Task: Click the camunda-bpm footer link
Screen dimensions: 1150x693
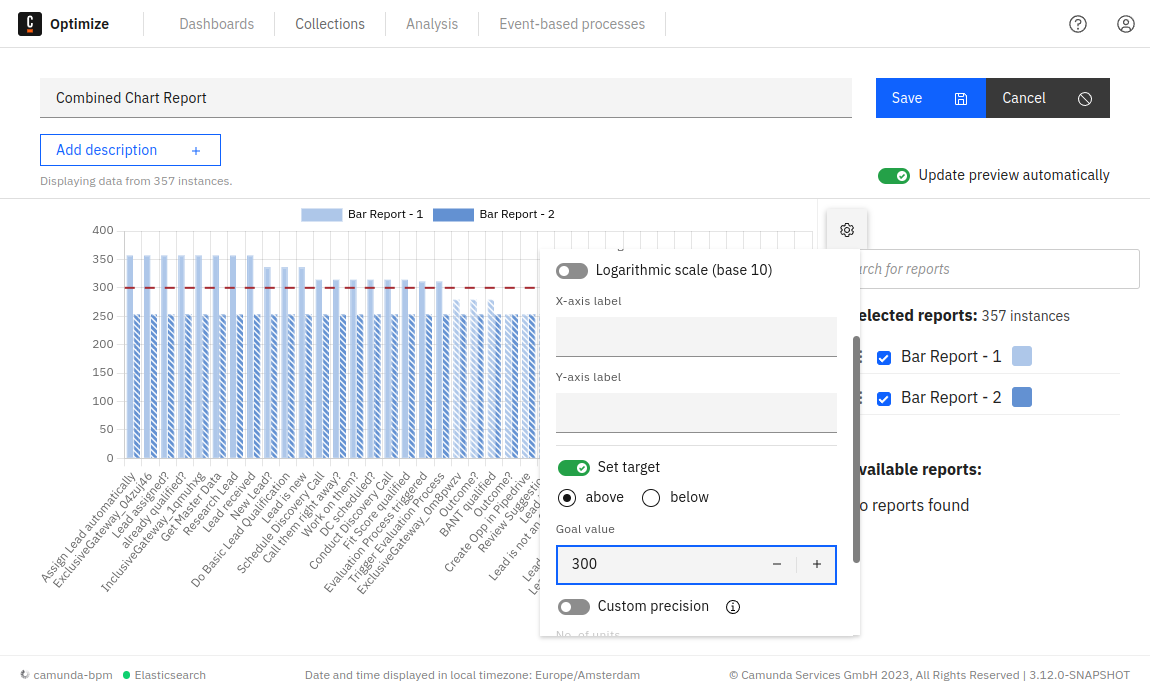Action: [x=72, y=675]
